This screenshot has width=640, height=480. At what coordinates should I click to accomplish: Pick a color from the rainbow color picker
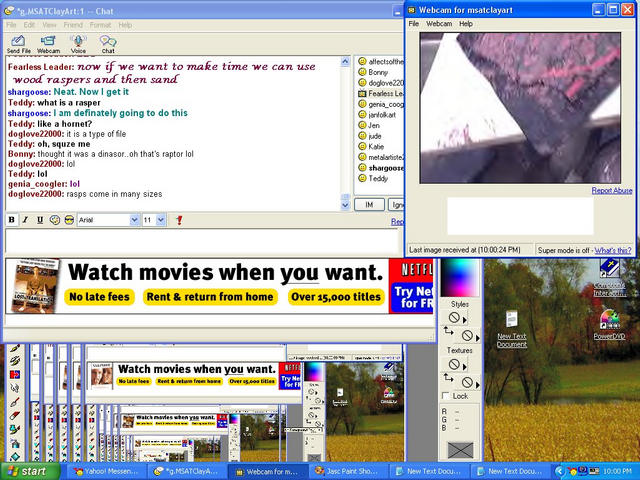(x=460, y=278)
